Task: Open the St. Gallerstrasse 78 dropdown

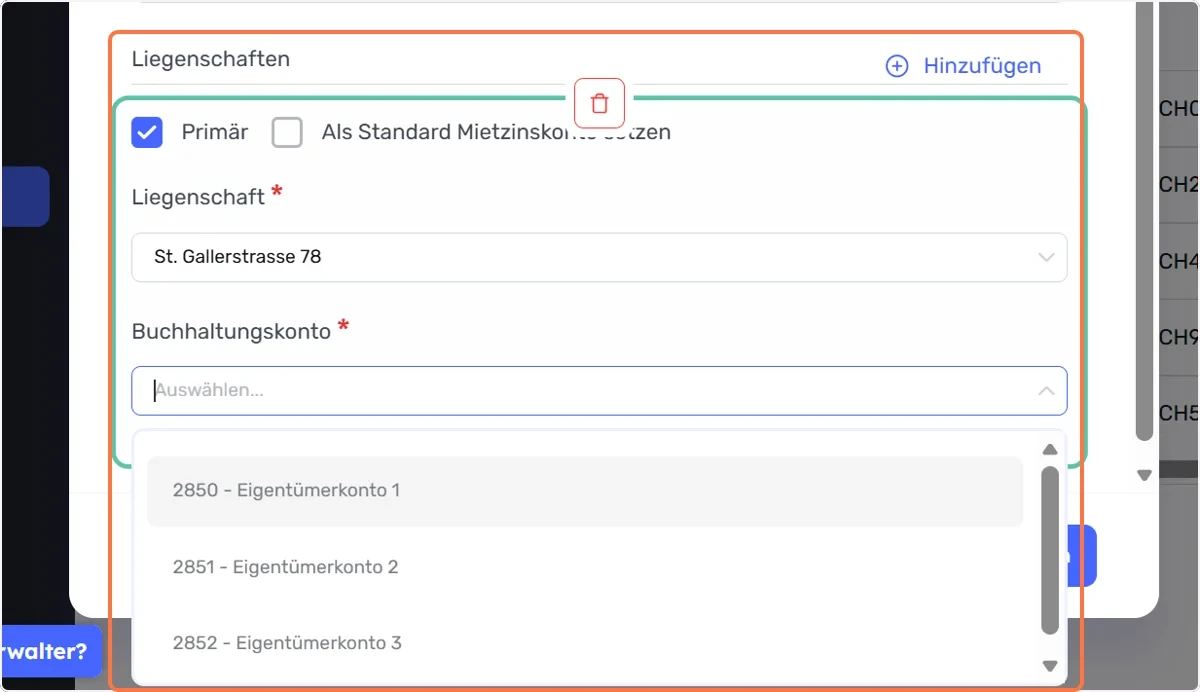Action: tap(599, 257)
